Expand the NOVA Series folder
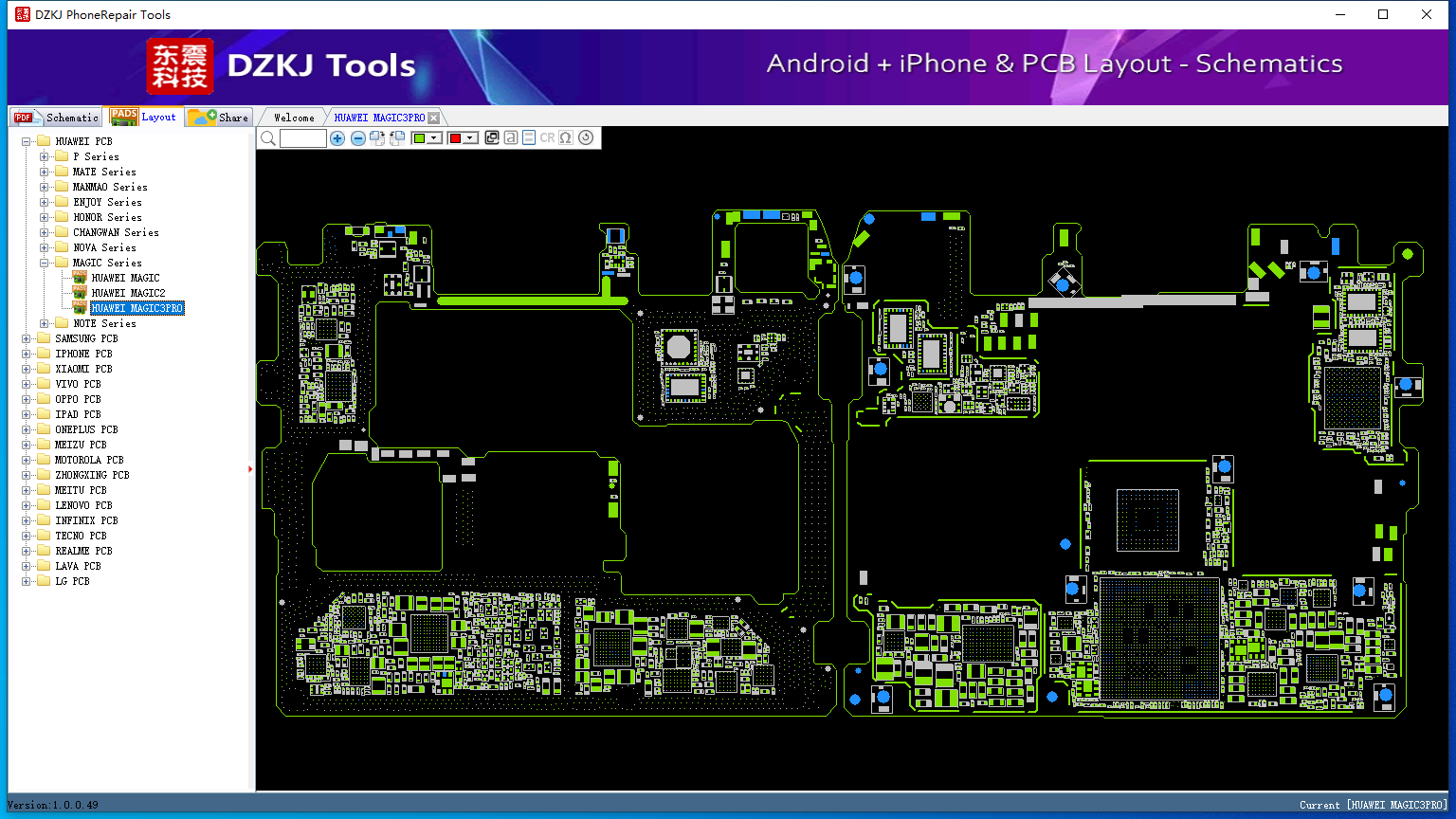This screenshot has width=1456, height=819. point(45,247)
